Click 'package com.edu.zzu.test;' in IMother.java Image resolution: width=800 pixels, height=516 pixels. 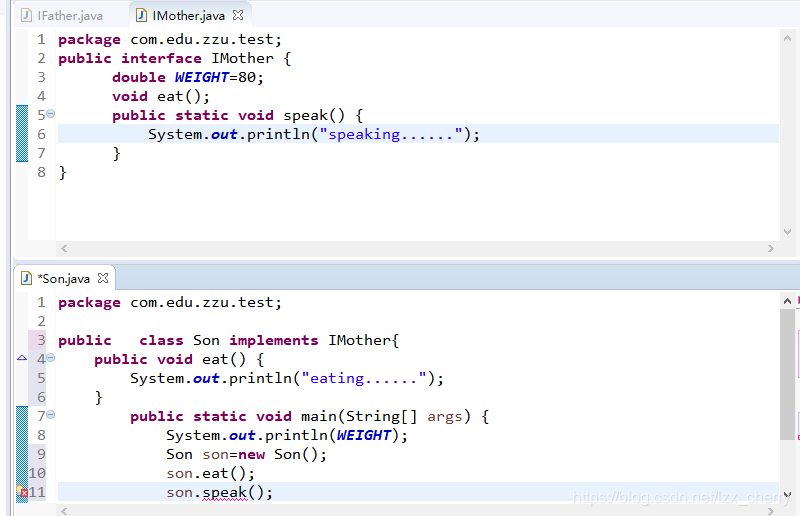pyautogui.click(x=170, y=40)
